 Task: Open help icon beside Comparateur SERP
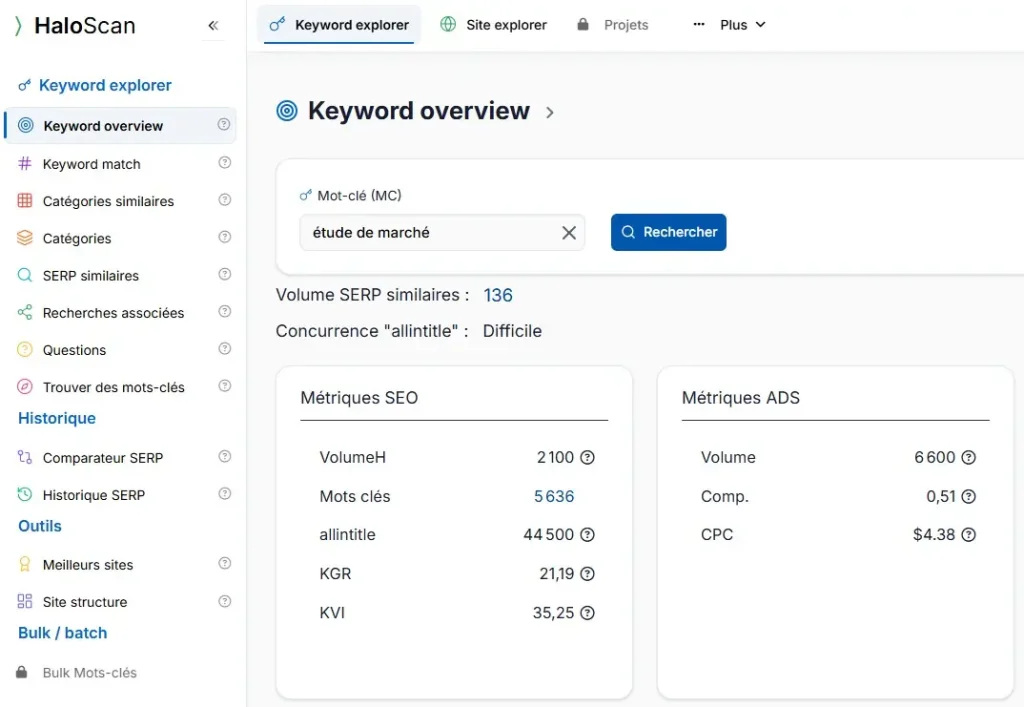225,456
